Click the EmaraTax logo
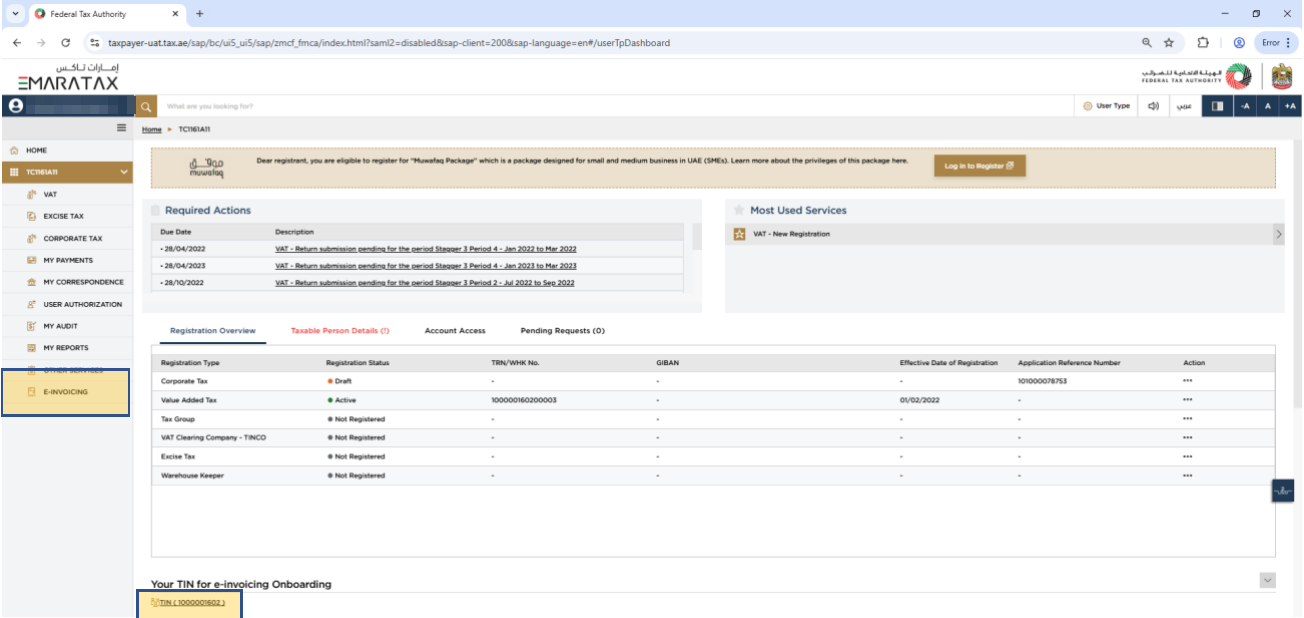Image resolution: width=1304 pixels, height=618 pixels. click(x=68, y=77)
